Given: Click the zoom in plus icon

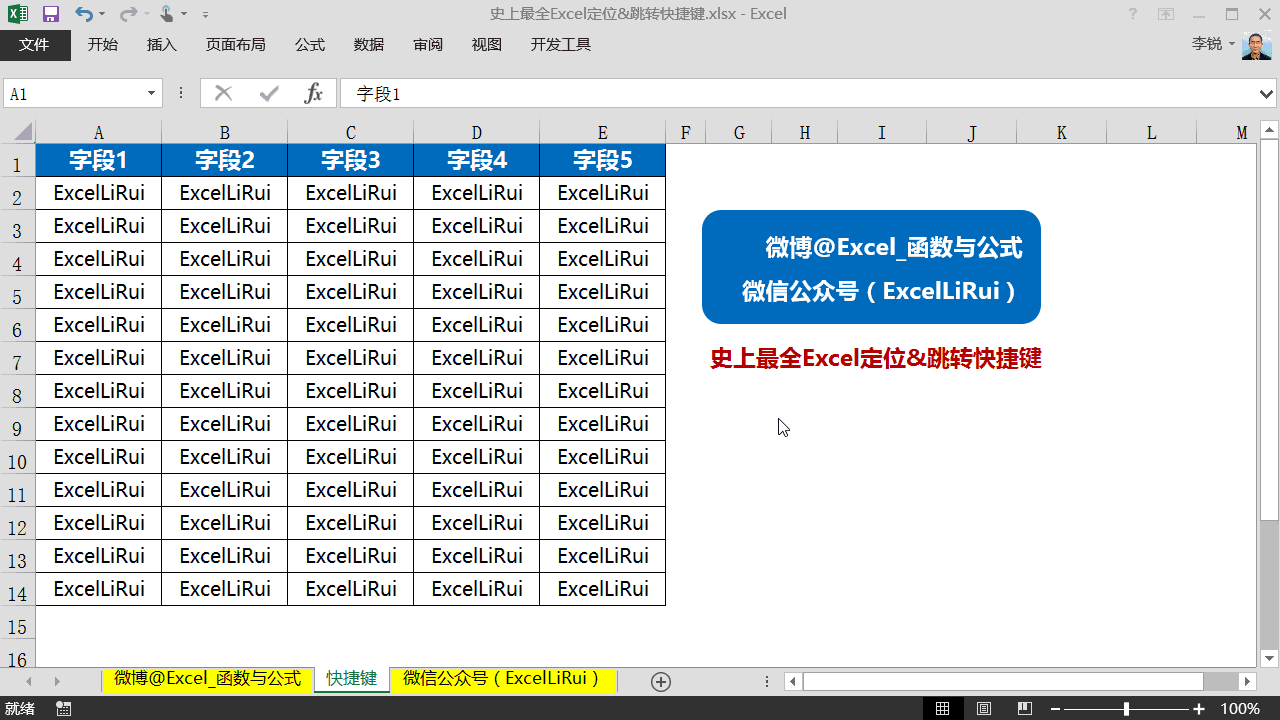Looking at the screenshot, I should pyautogui.click(x=1199, y=708).
